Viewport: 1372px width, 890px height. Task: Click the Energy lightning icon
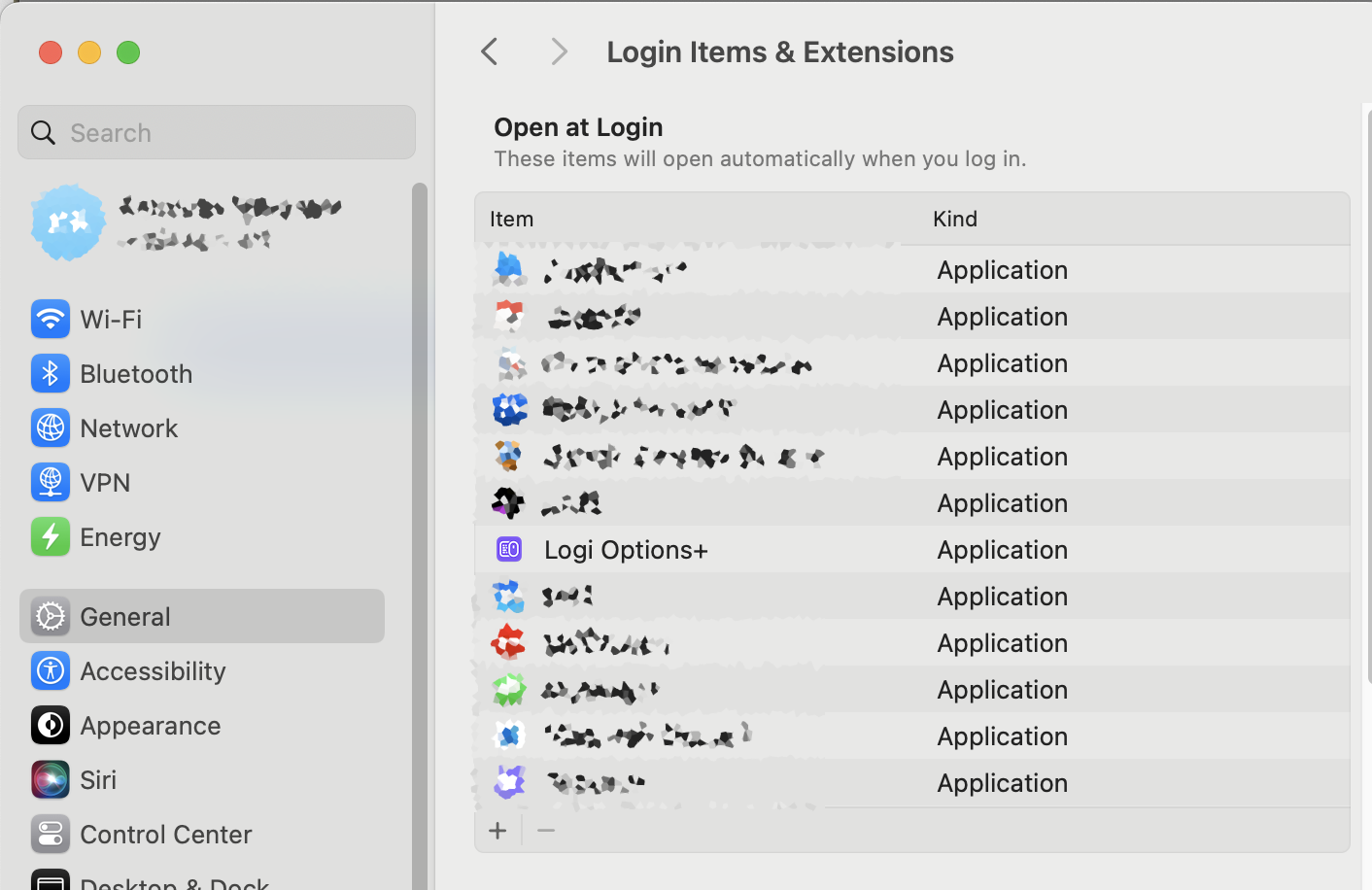50,536
